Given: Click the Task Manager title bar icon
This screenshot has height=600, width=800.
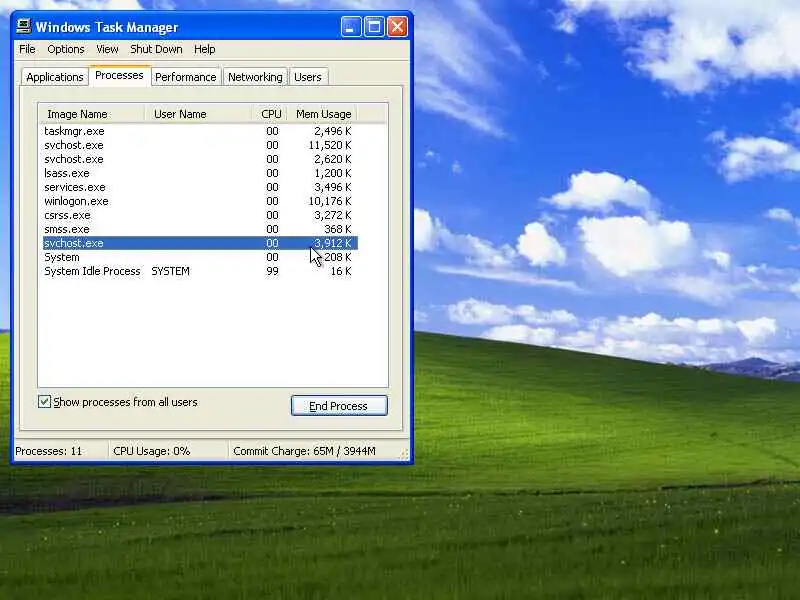Looking at the screenshot, I should [x=23, y=27].
